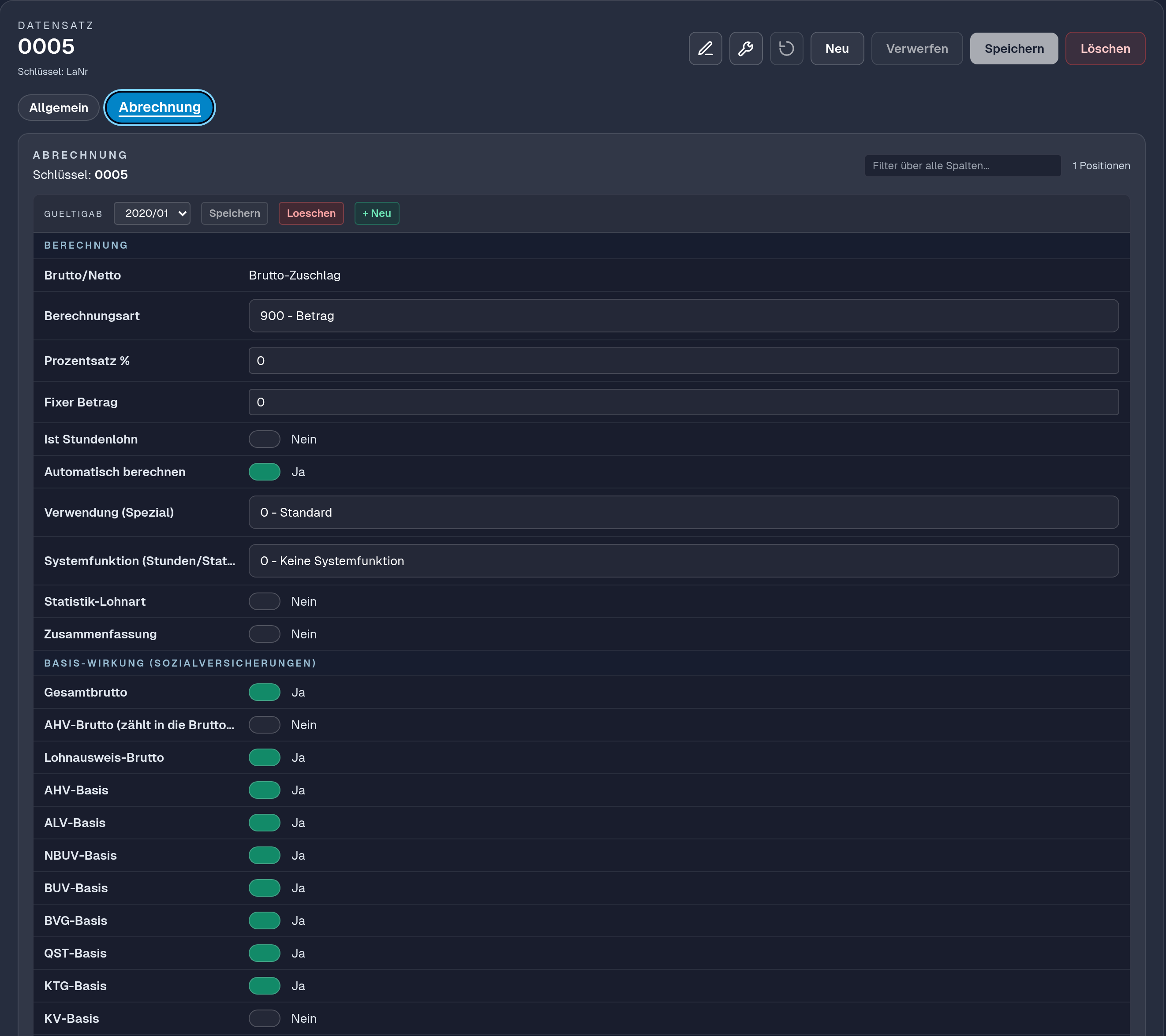1166x1036 pixels.
Task: Enable the AHV-Brutto toggle
Action: coord(264,725)
